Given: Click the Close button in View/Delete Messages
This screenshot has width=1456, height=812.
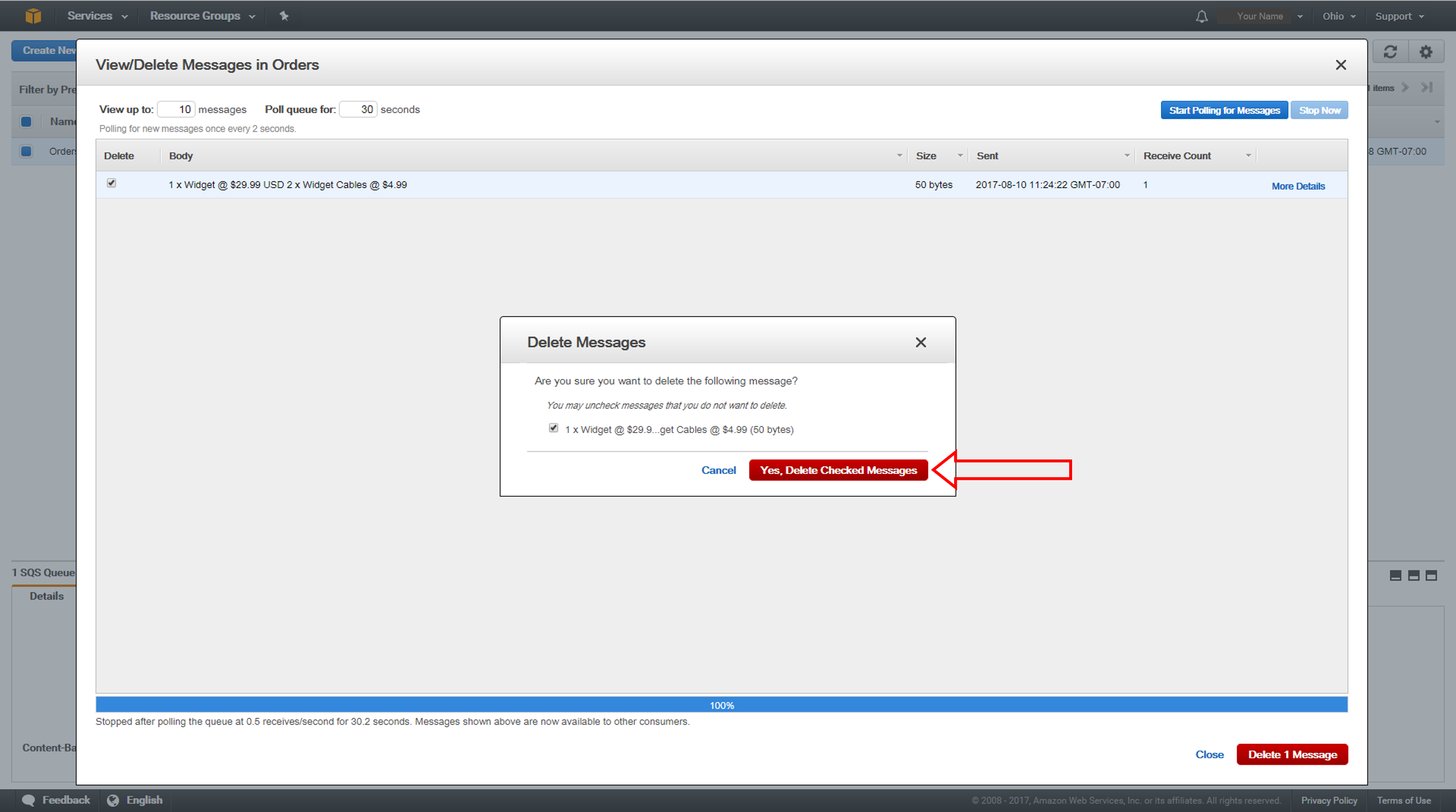Looking at the screenshot, I should click(1211, 754).
